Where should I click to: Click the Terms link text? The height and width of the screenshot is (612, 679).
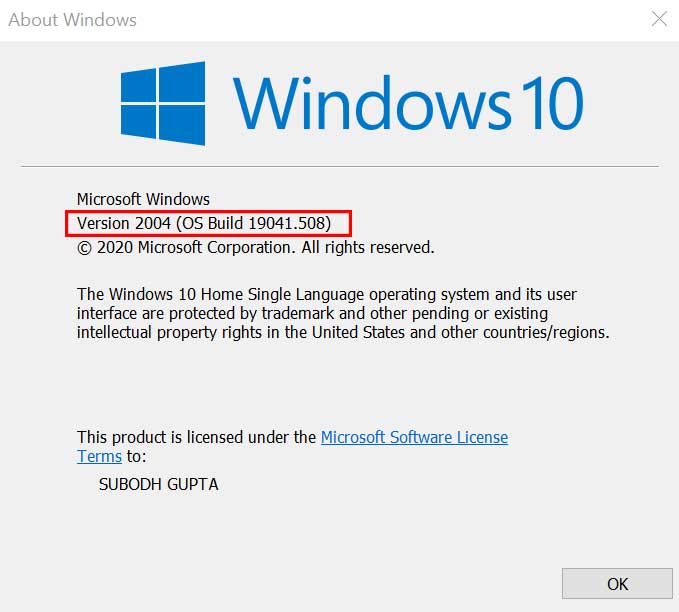click(x=100, y=457)
